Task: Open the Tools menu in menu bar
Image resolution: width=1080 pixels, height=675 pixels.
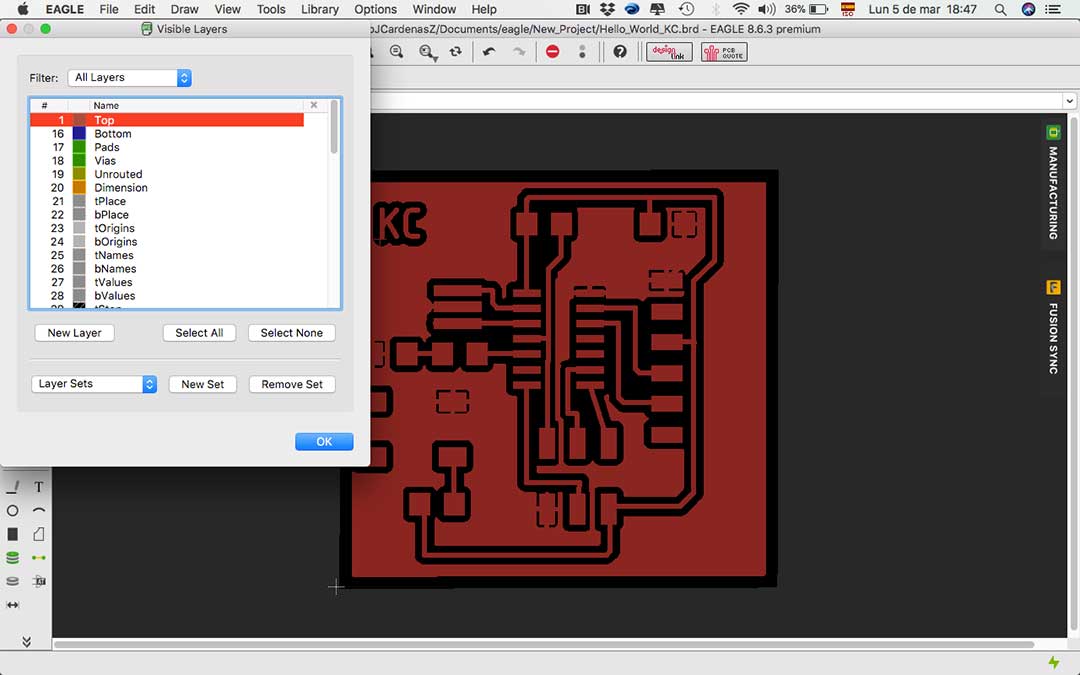Action: pos(271,9)
